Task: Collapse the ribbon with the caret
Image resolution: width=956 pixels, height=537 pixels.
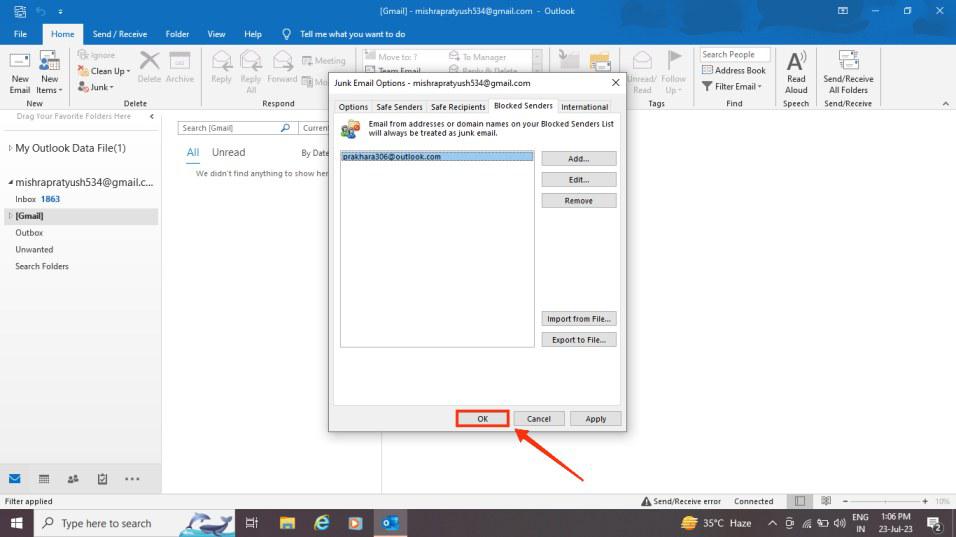Action: click(945, 104)
